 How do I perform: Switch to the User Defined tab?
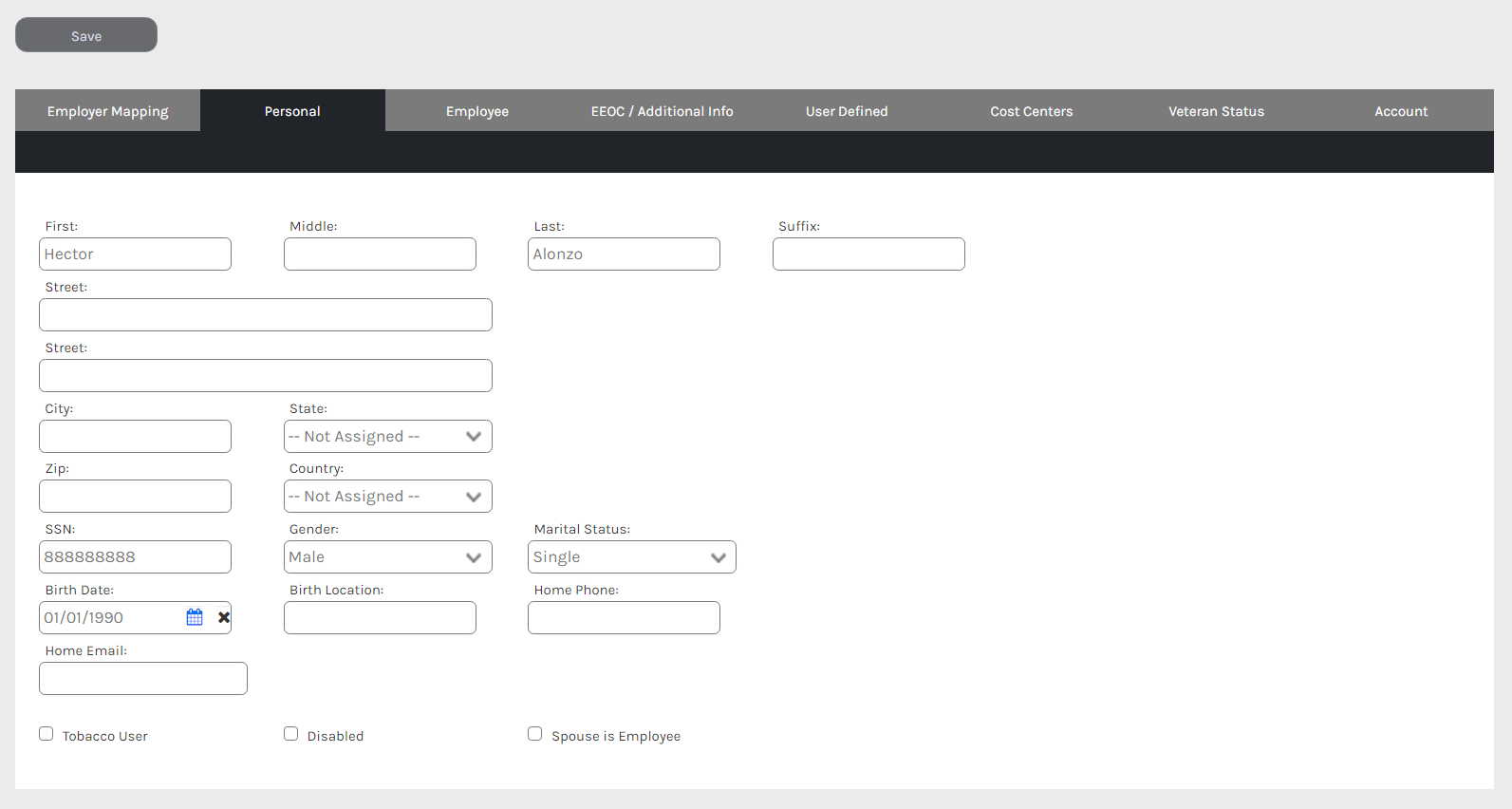click(847, 110)
